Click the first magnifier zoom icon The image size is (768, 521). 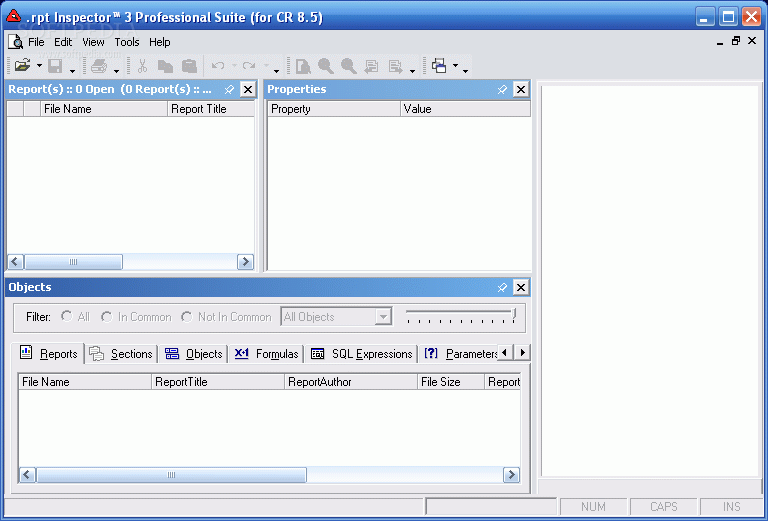point(326,66)
